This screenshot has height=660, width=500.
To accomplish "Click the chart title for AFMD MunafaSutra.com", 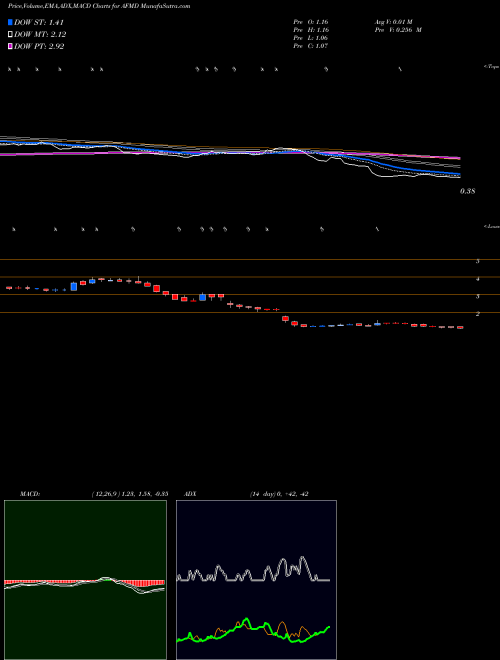I will (x=99, y=6).
